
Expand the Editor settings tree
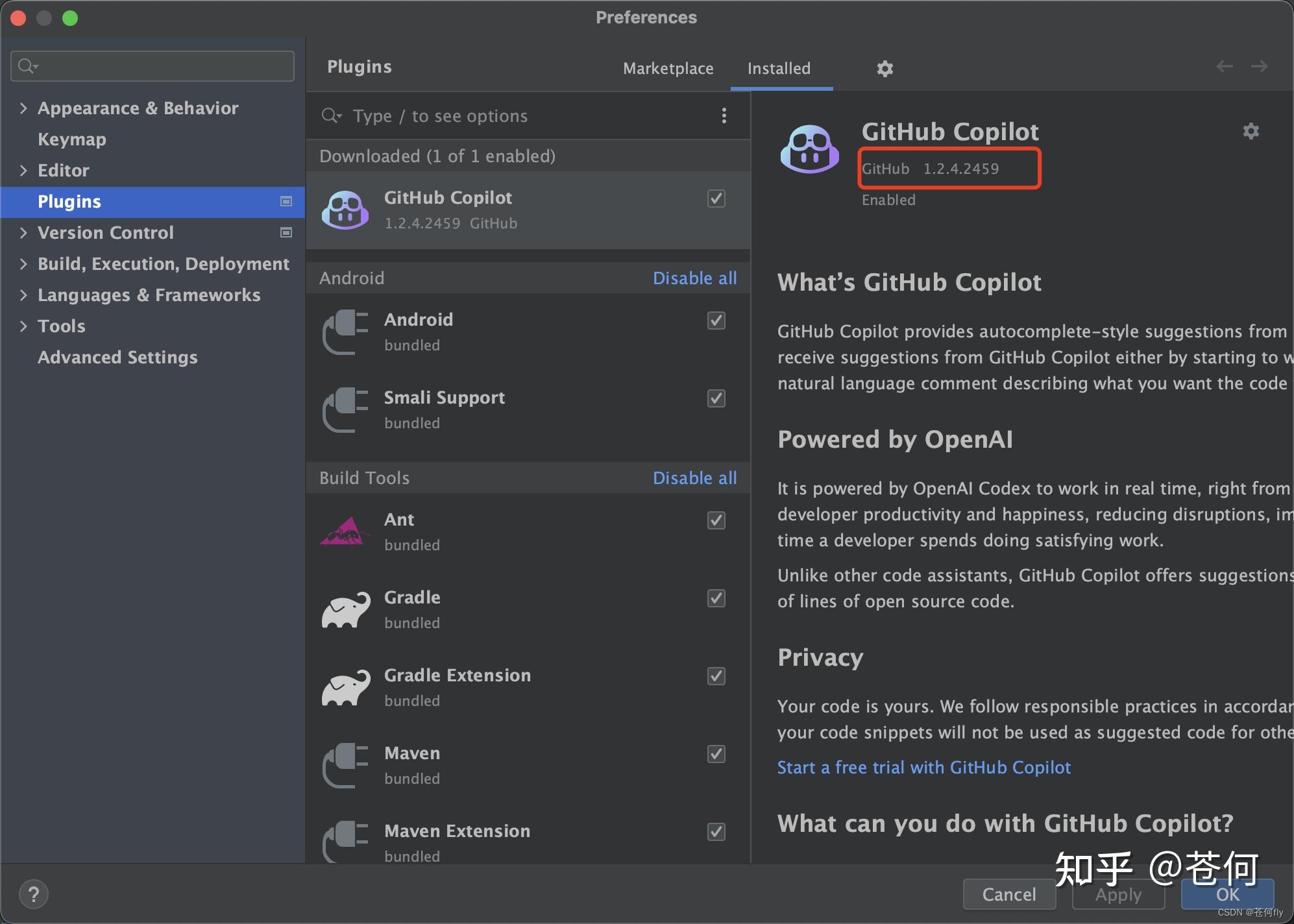coord(23,170)
